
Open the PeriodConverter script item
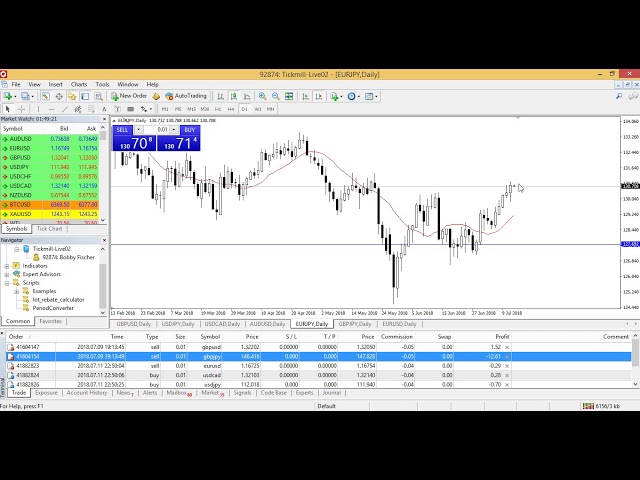tap(52, 306)
